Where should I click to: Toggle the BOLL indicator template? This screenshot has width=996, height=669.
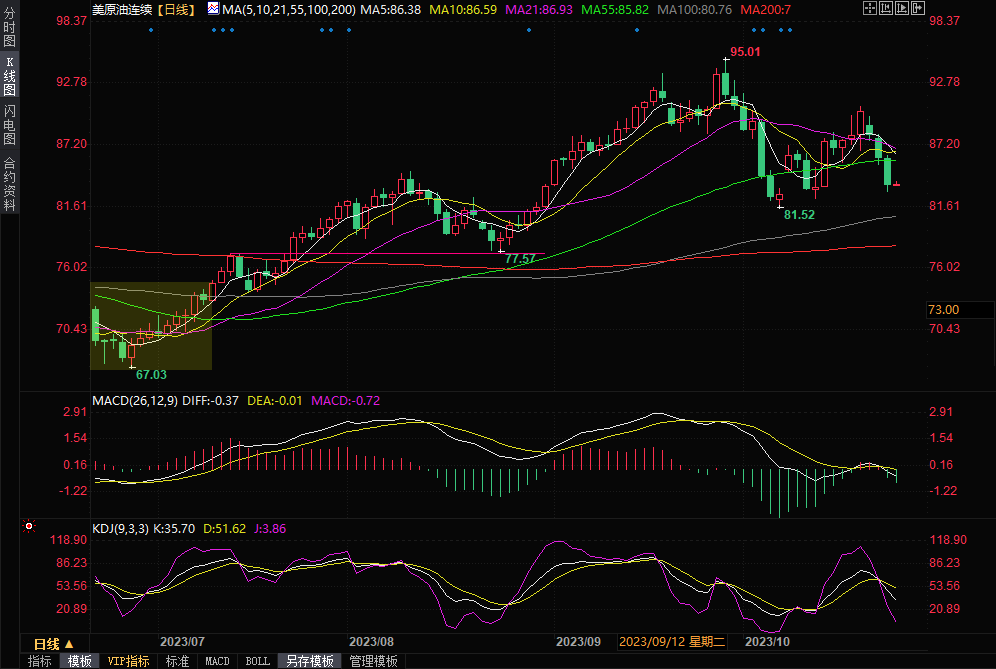(257, 661)
